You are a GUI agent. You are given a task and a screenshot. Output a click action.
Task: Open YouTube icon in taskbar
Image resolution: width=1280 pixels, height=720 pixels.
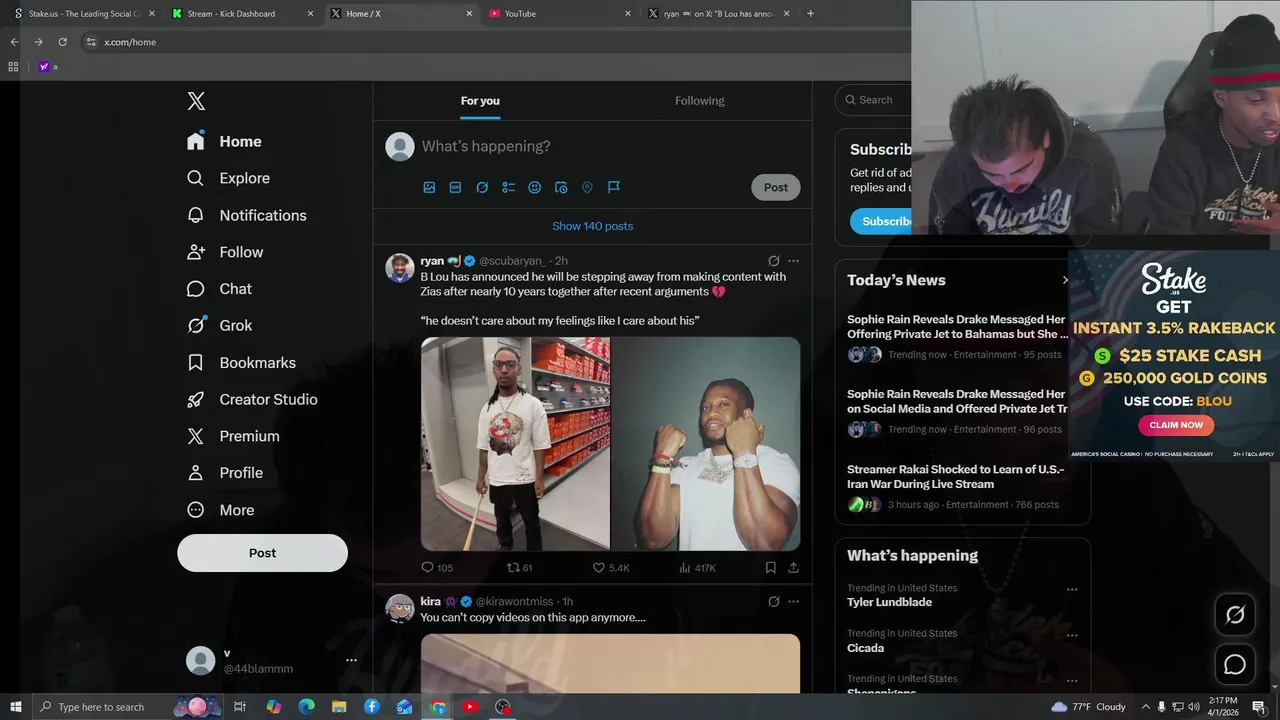point(470,707)
